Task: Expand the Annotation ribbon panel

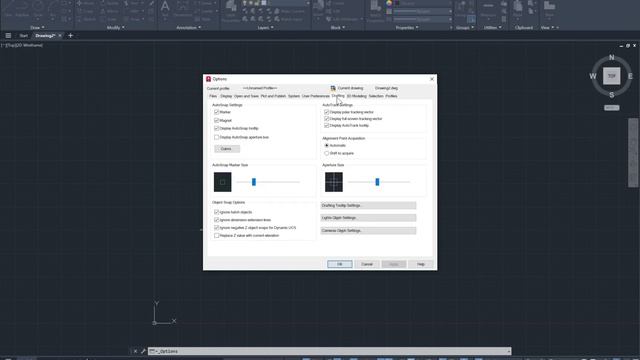Action: pos(188,27)
